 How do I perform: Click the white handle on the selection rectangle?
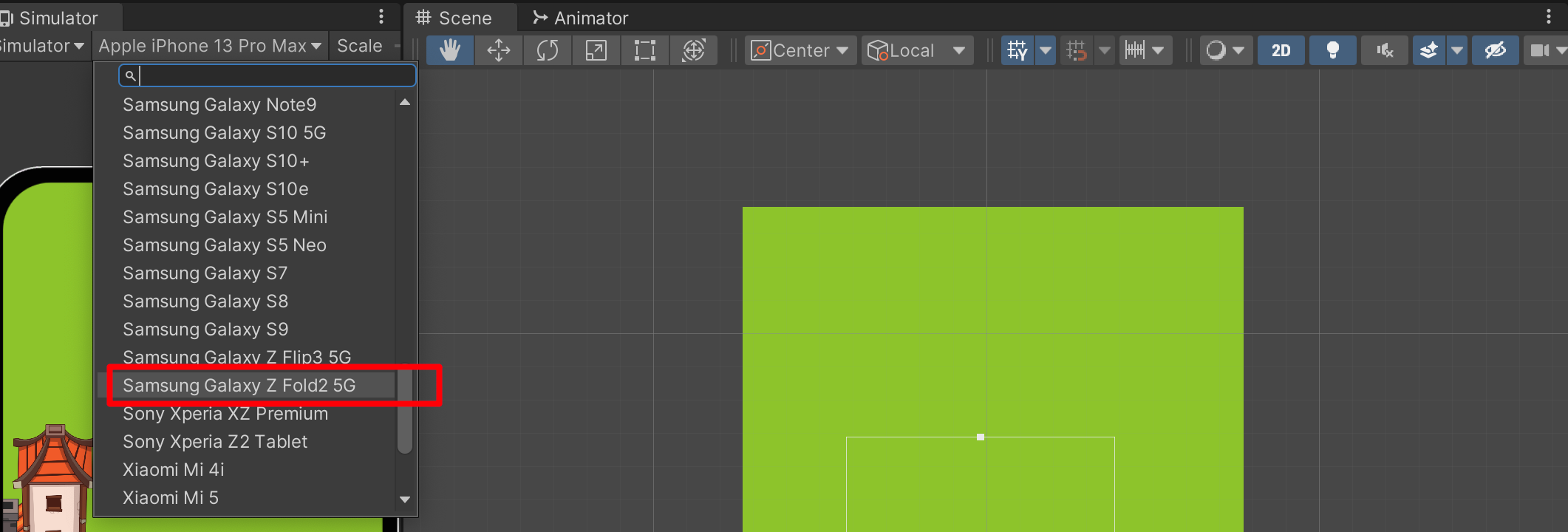(x=981, y=437)
